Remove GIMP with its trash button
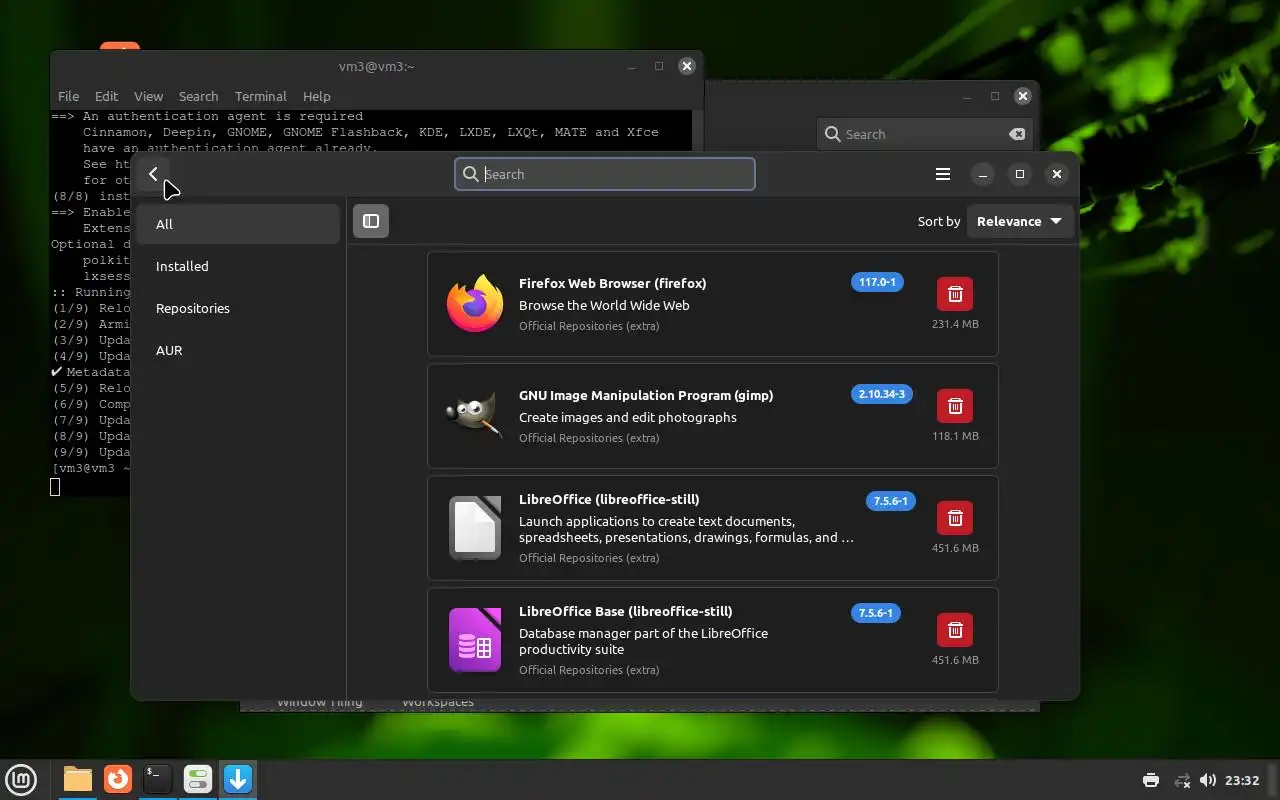 [955, 406]
